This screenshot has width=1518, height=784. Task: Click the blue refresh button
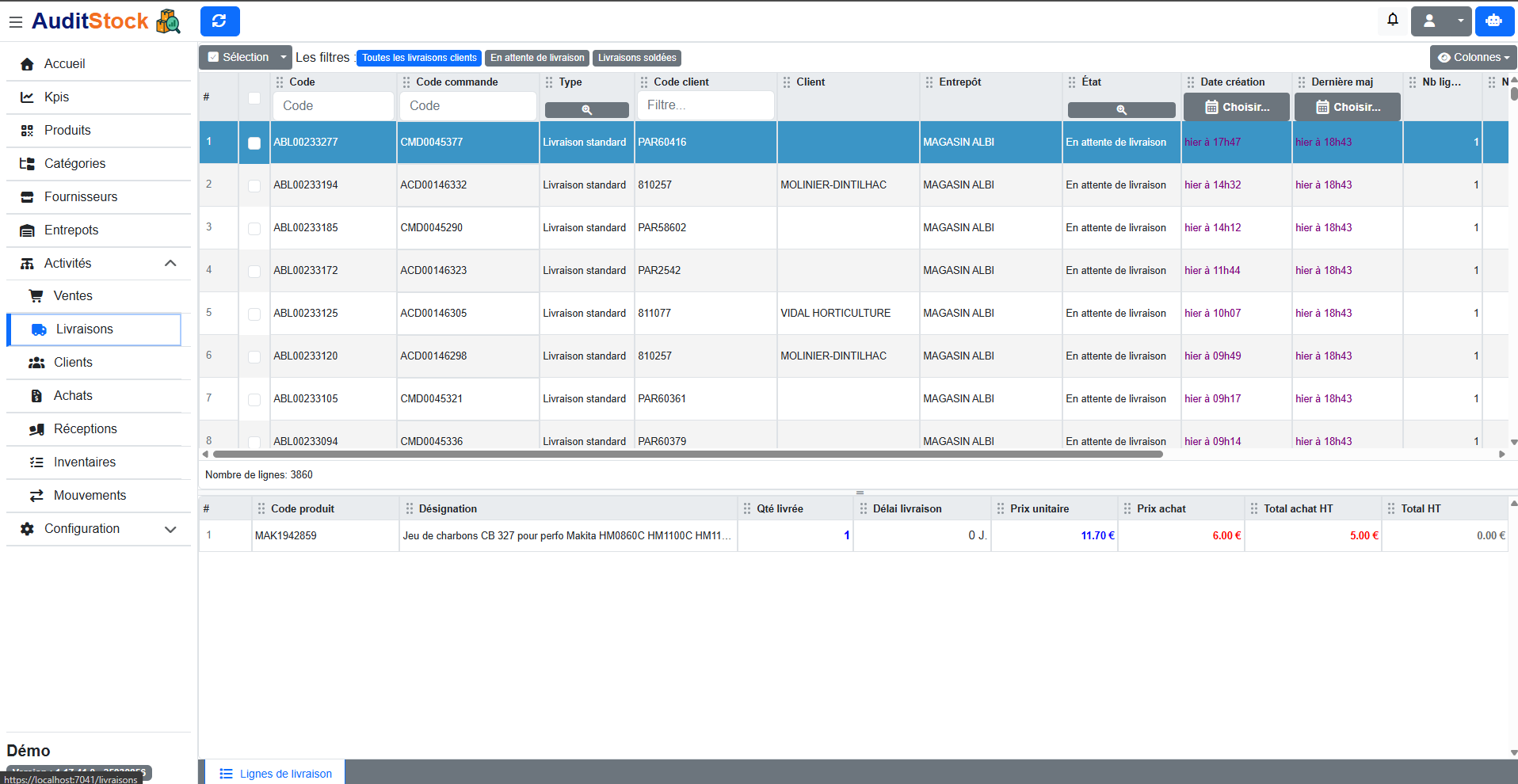[219, 21]
